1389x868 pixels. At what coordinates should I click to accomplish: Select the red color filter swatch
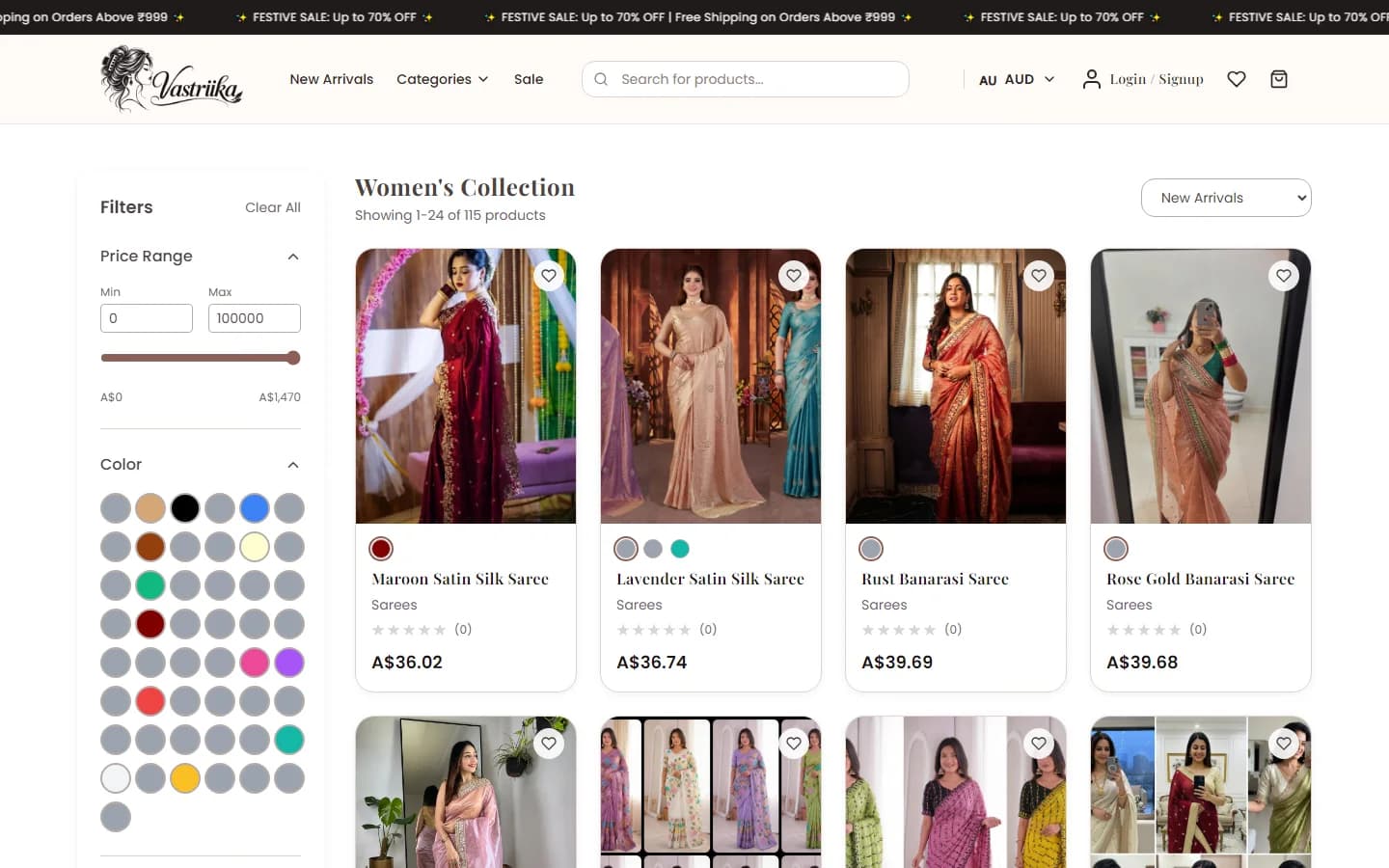[150, 701]
